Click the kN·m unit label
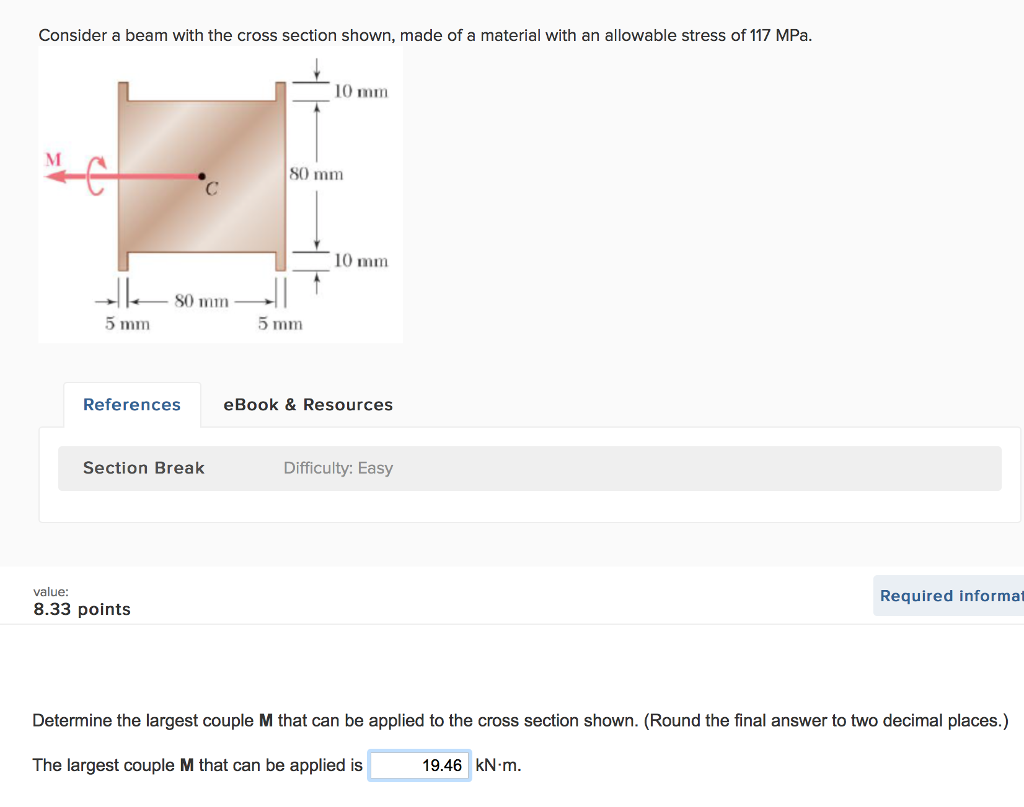The height and width of the screenshot is (807, 1024). (x=498, y=766)
